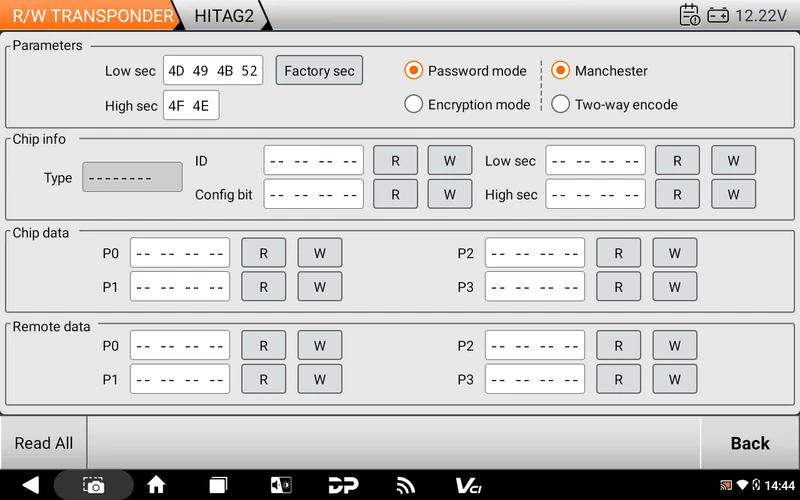Select Encryption mode radio button
Screen dimensions: 800x500
point(414,104)
